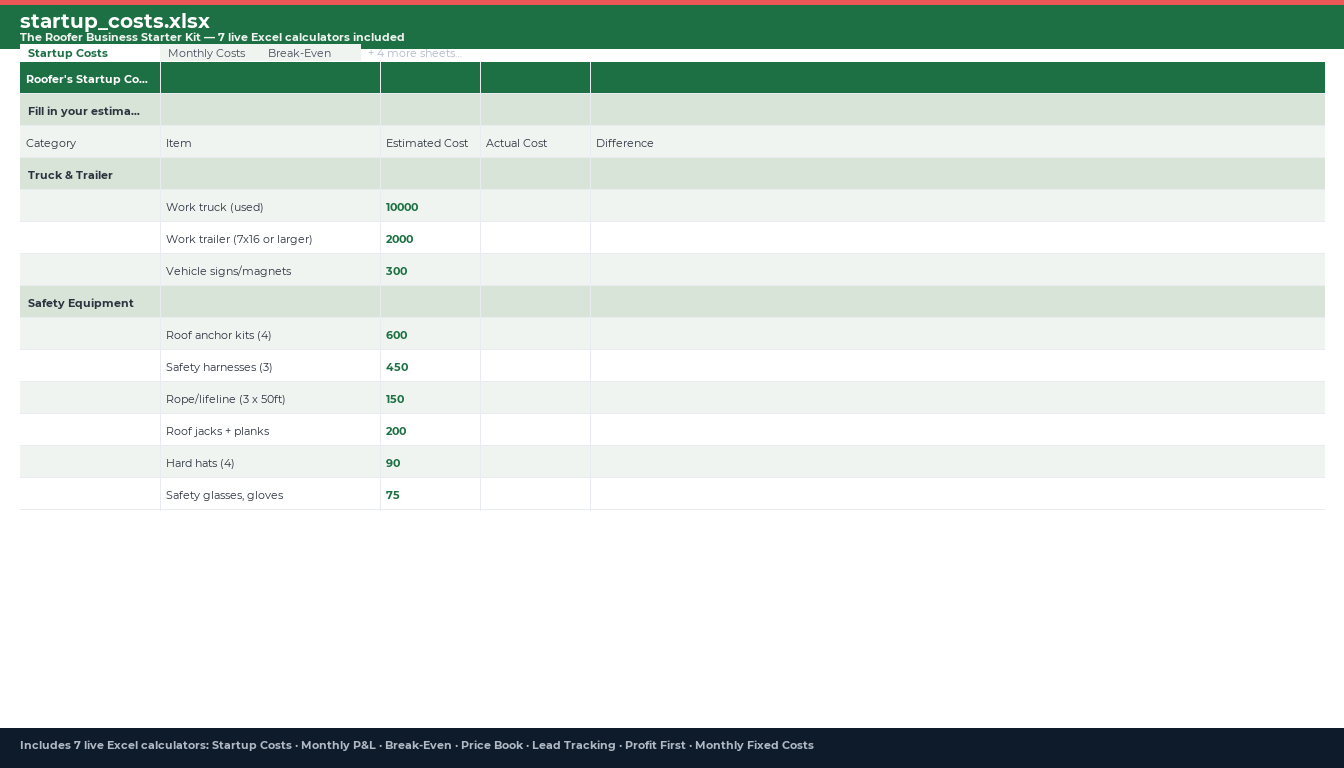Click the Roofer Business Starter Kit subtitle
The height and width of the screenshot is (768, 1344).
pyautogui.click(x=212, y=37)
